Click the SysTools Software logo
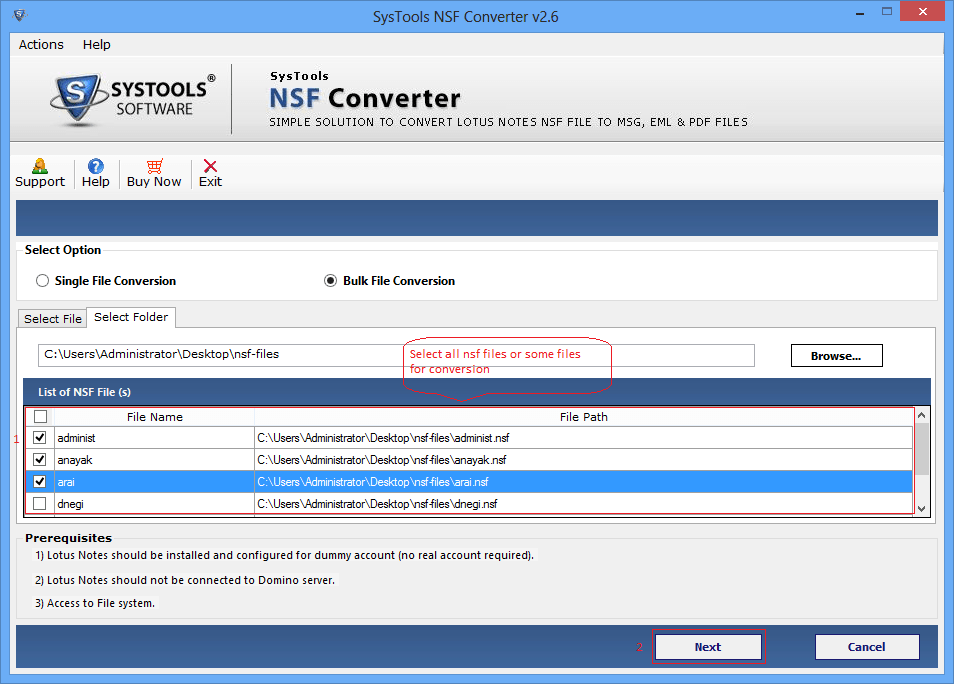The image size is (954, 684). [132, 98]
